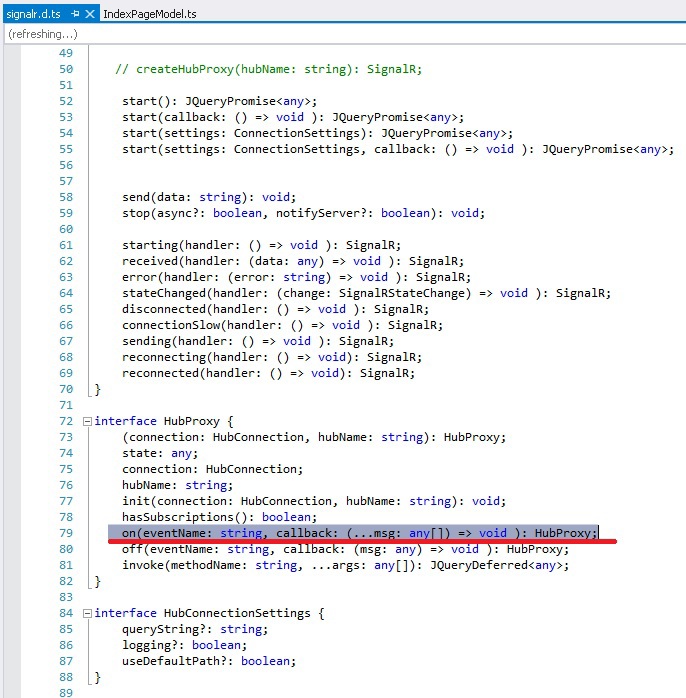Open the (refreshing...) navigation dropdown

tap(345, 34)
